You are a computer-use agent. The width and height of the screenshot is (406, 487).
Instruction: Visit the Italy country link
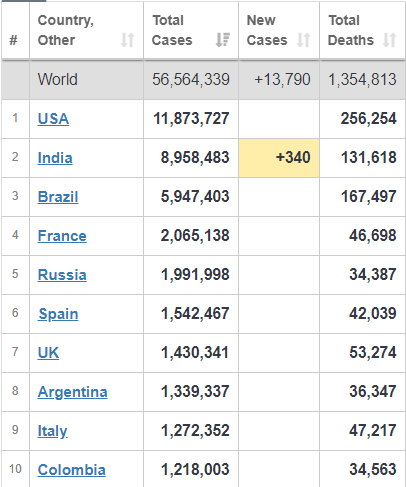[x=53, y=431]
